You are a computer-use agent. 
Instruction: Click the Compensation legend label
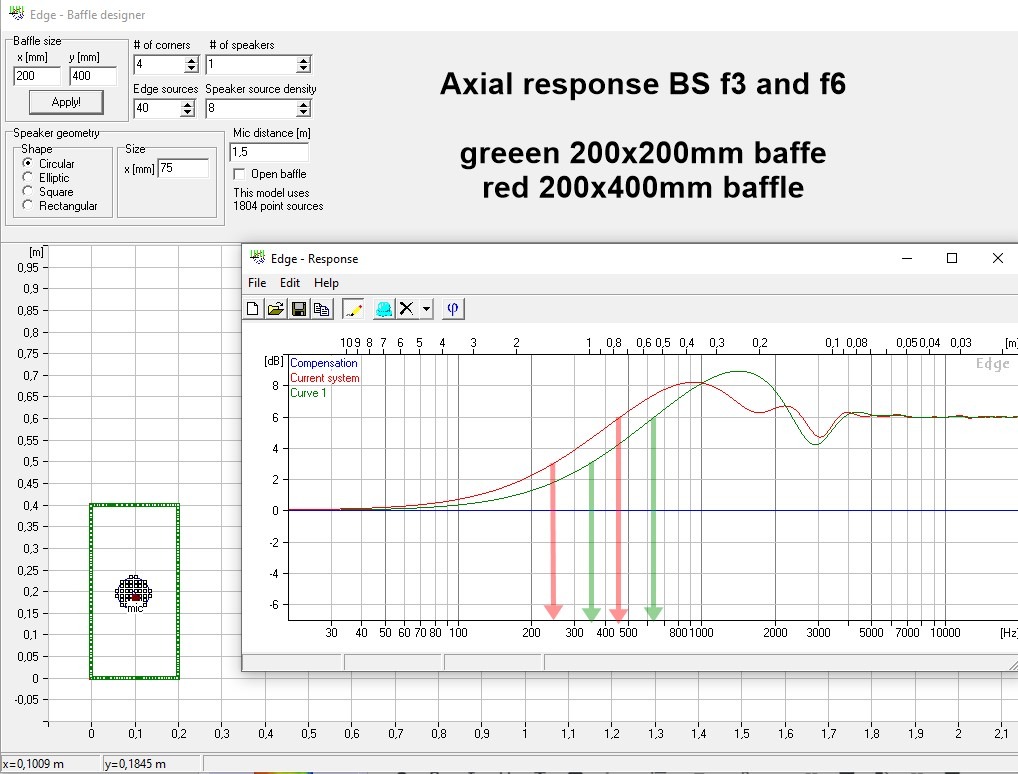tap(323, 363)
